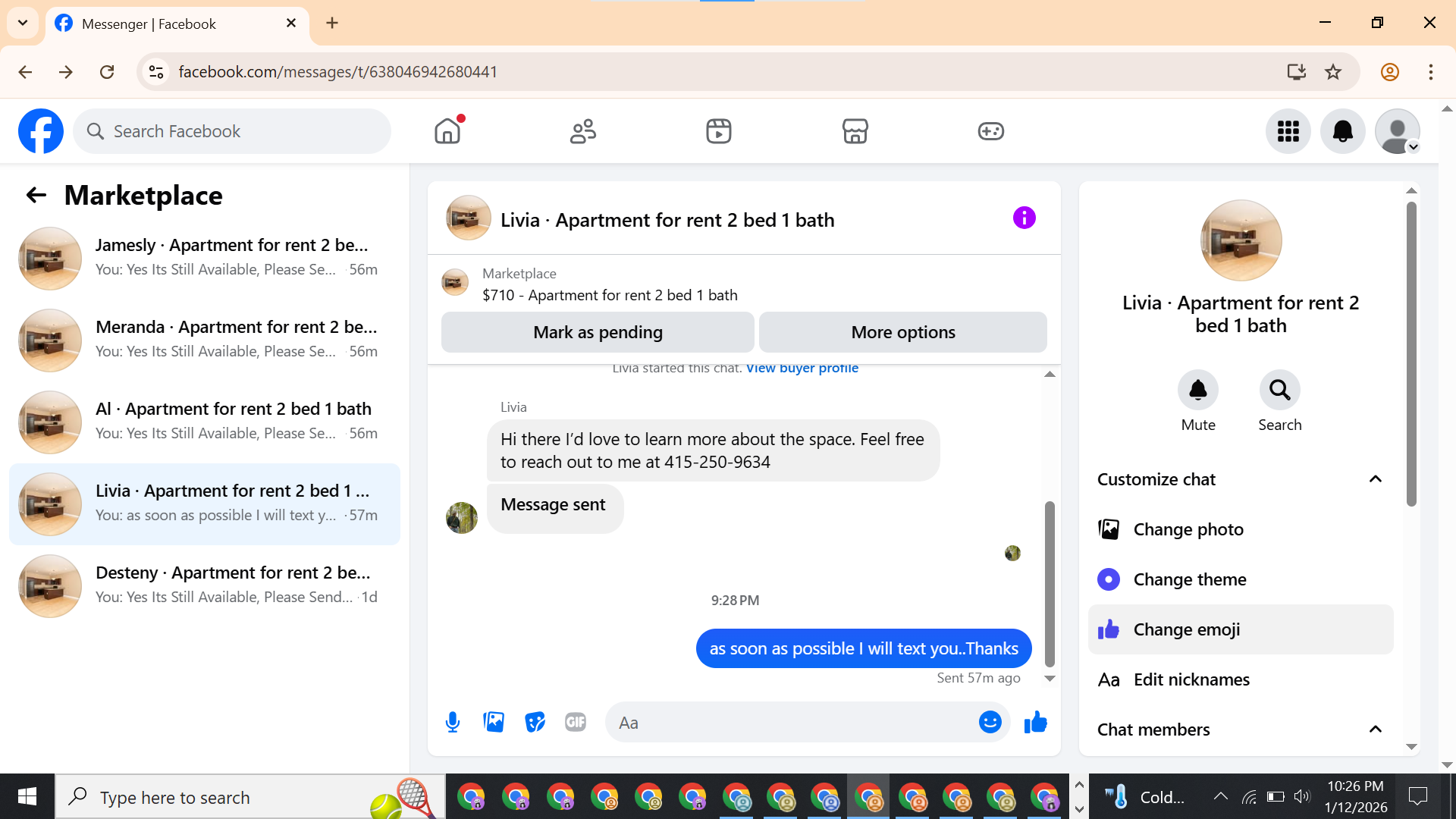The width and height of the screenshot is (1456, 819).
Task: Open account profile dropdown menu
Action: pos(1398,131)
